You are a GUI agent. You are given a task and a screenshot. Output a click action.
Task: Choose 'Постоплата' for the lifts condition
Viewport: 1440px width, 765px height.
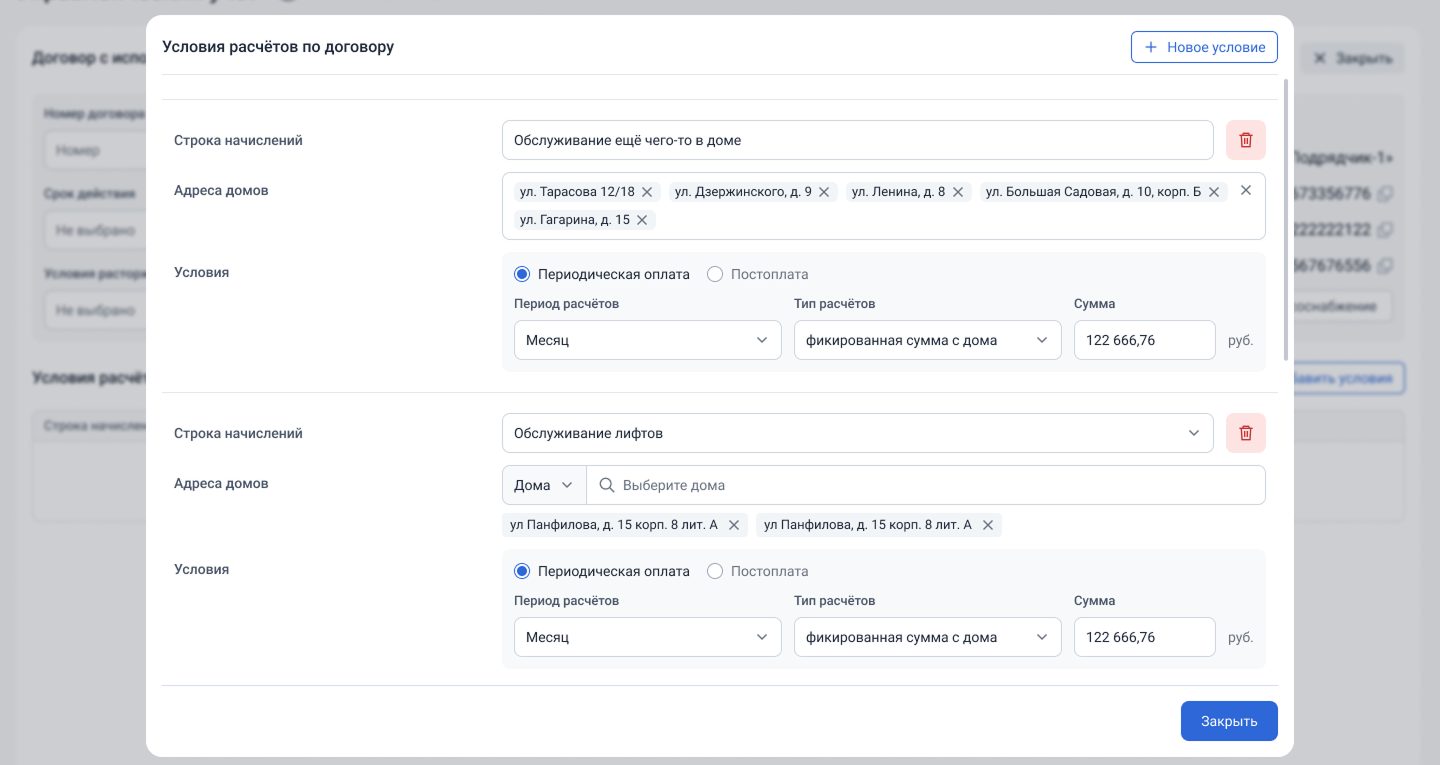click(x=715, y=571)
